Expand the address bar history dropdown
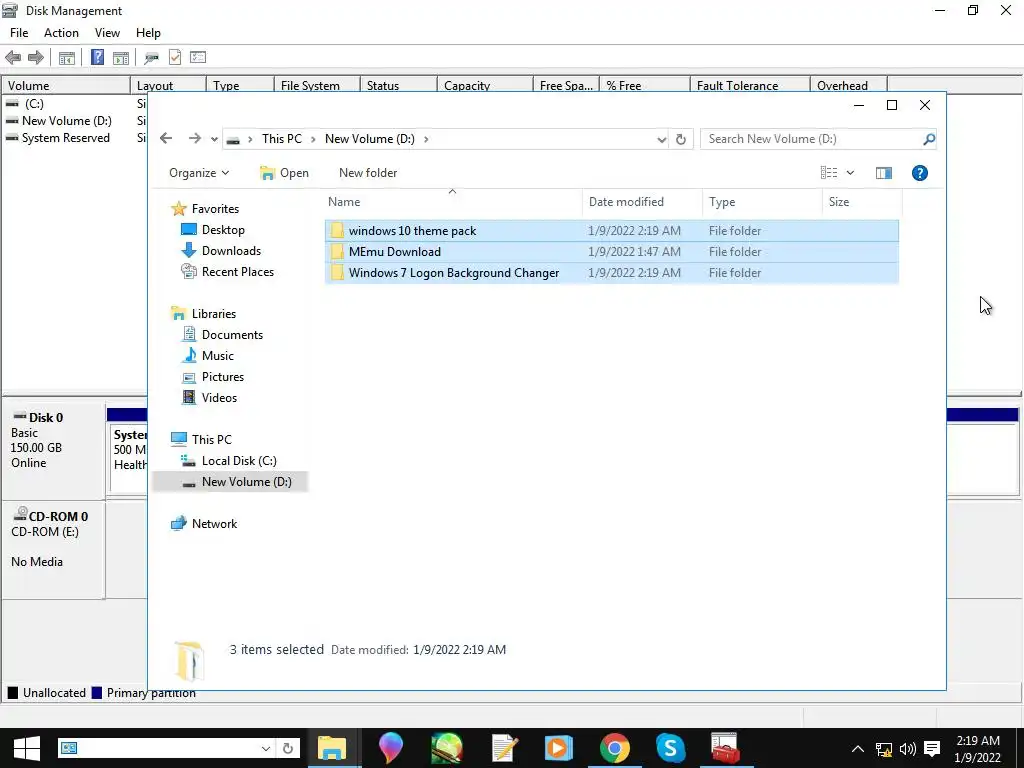This screenshot has height=768, width=1024. click(662, 139)
